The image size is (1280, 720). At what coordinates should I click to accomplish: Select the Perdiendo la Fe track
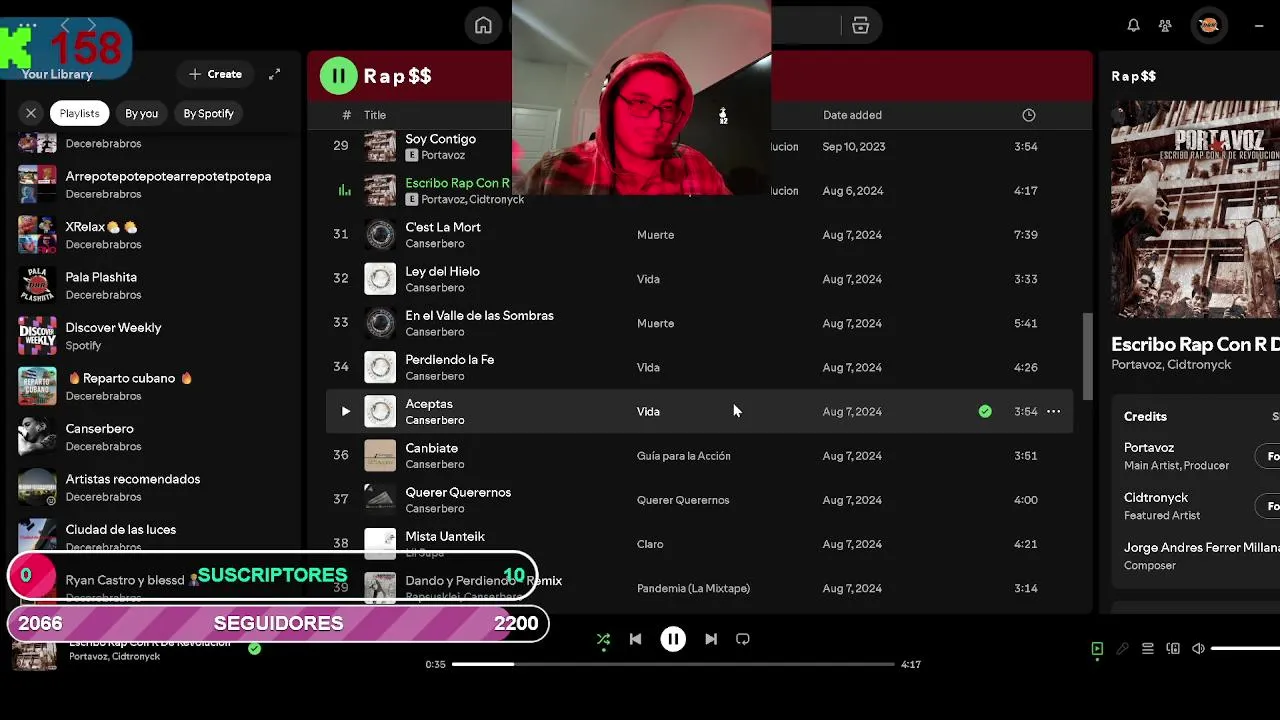[x=699, y=367]
